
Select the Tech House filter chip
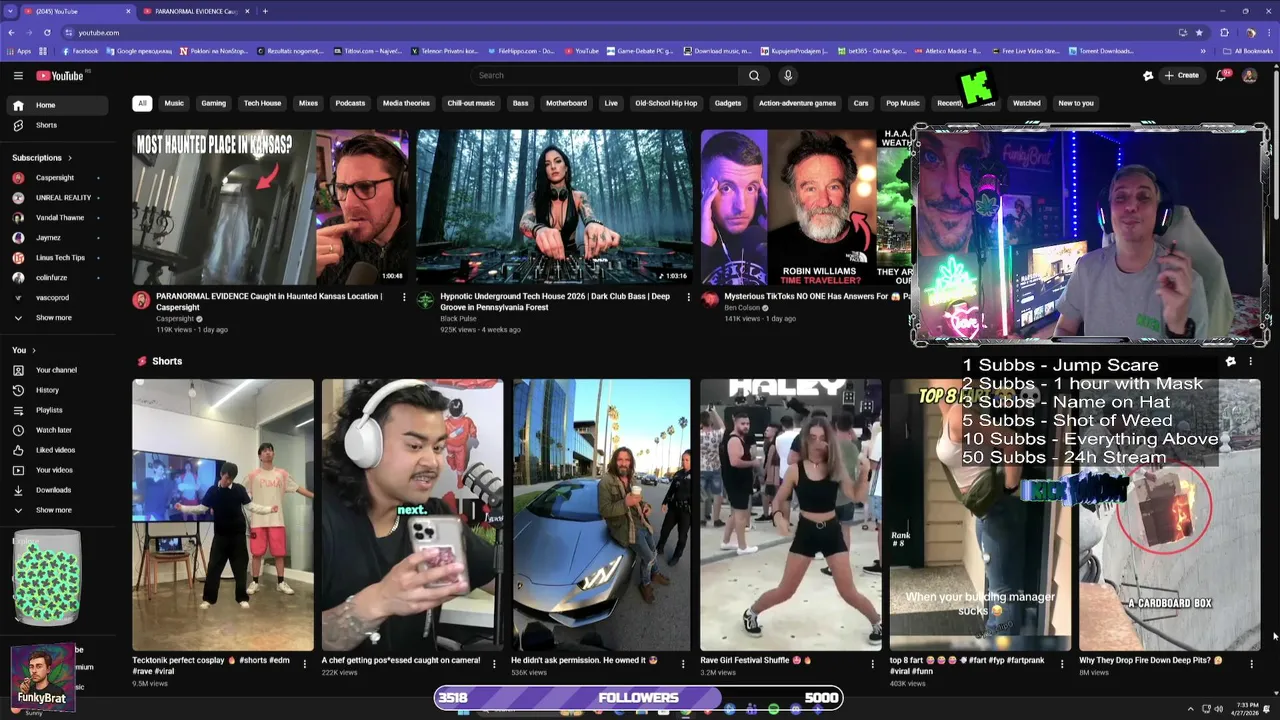262,103
